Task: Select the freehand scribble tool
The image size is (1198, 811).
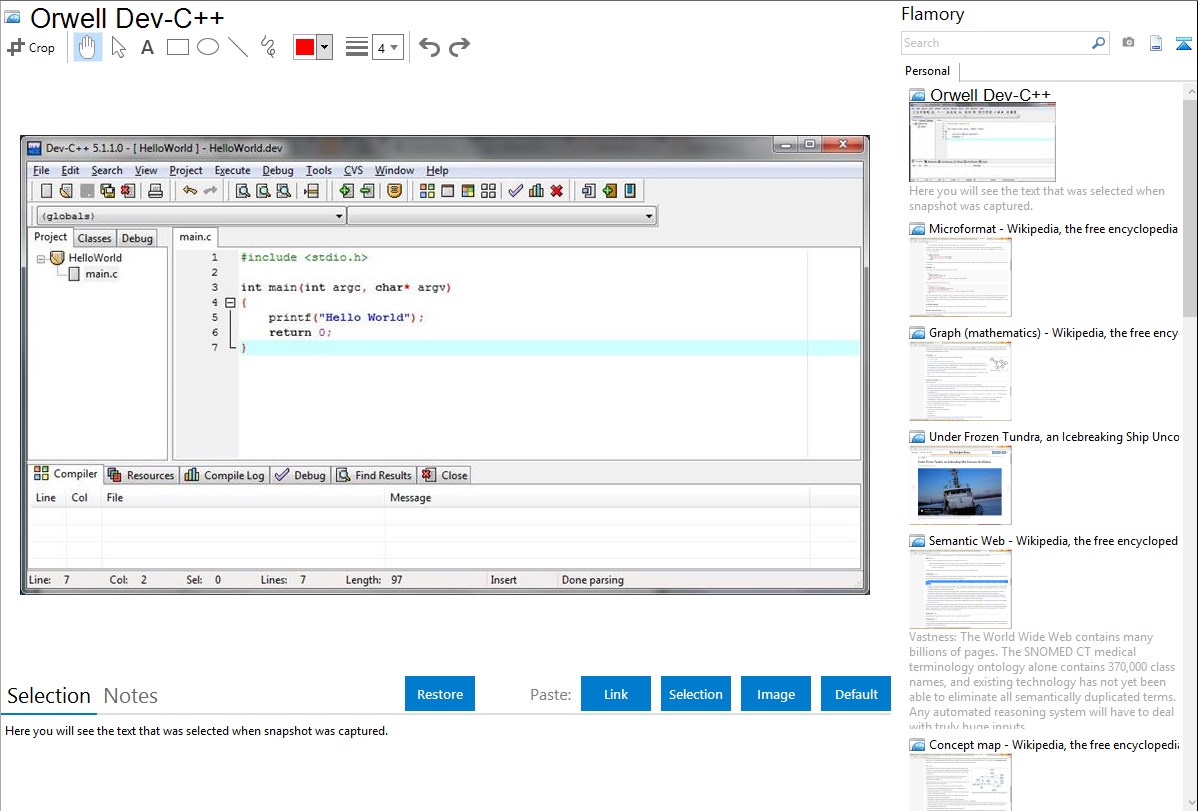Action: pyautogui.click(x=268, y=47)
